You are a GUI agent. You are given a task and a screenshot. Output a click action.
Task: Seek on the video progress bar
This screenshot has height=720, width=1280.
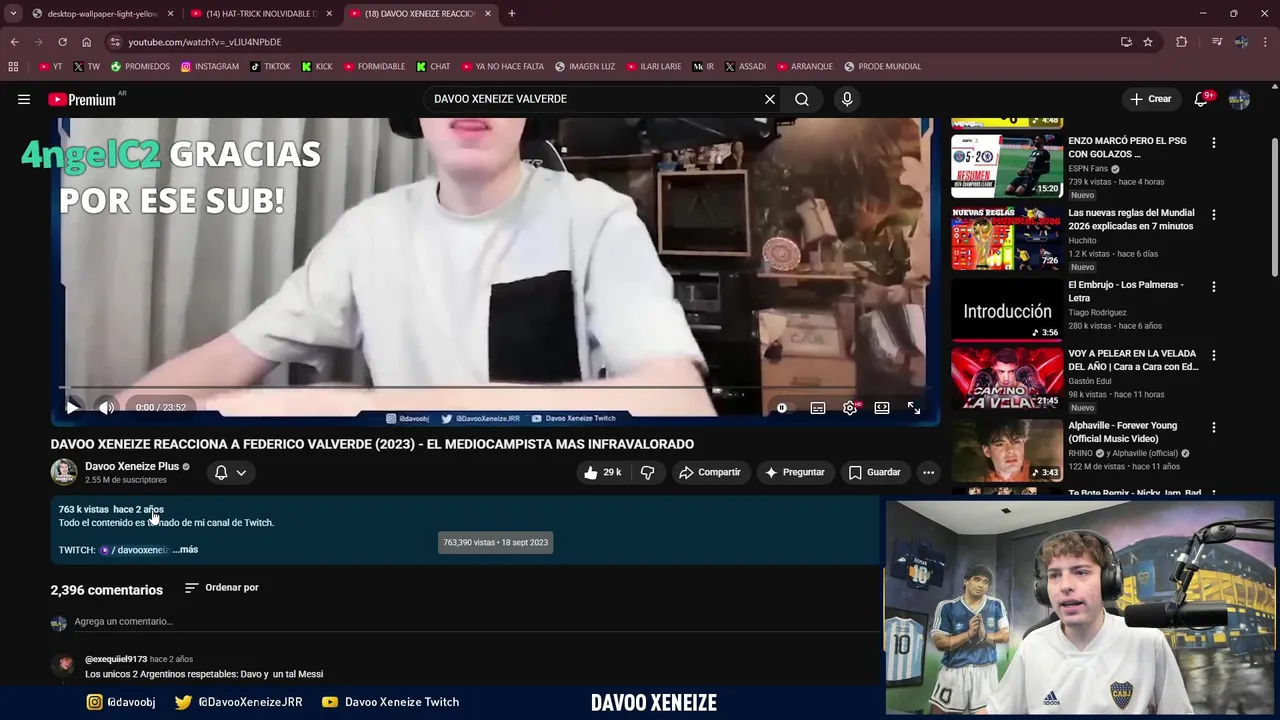pyautogui.click(x=495, y=388)
